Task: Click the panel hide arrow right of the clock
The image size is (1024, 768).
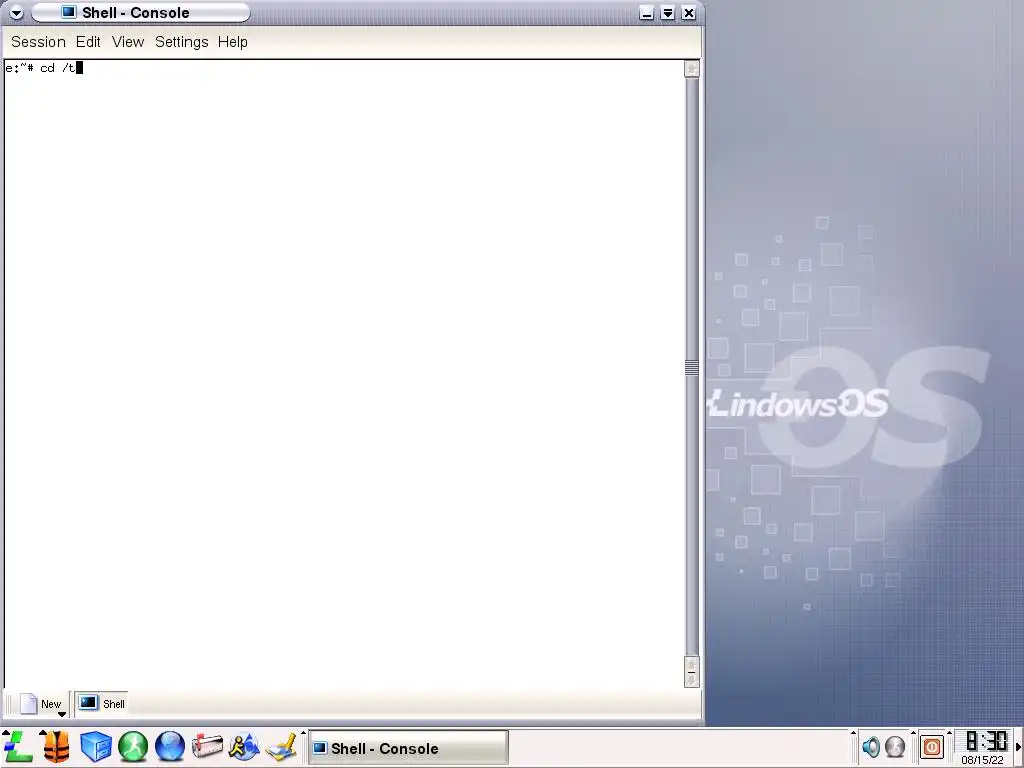Action: click(x=1018, y=747)
